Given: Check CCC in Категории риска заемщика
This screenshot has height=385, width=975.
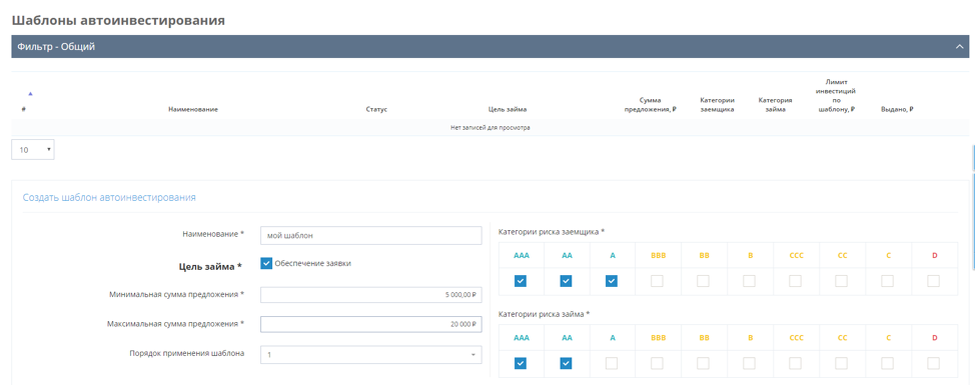Looking at the screenshot, I should click(795, 281).
